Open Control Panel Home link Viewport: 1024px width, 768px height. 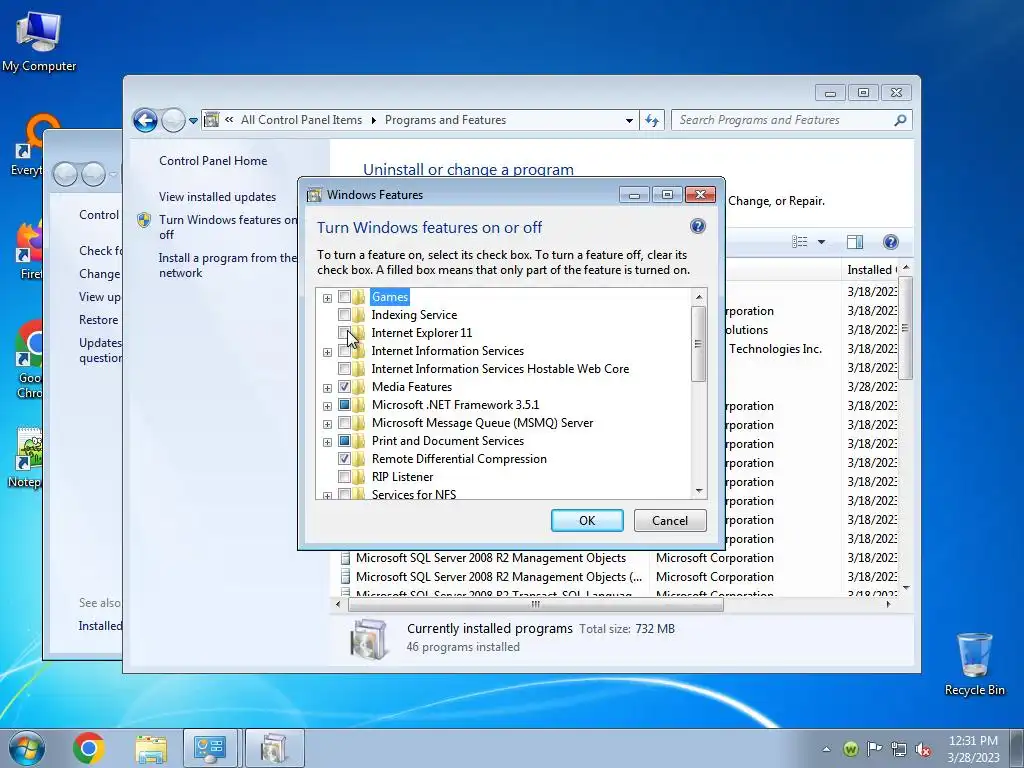[213, 161]
